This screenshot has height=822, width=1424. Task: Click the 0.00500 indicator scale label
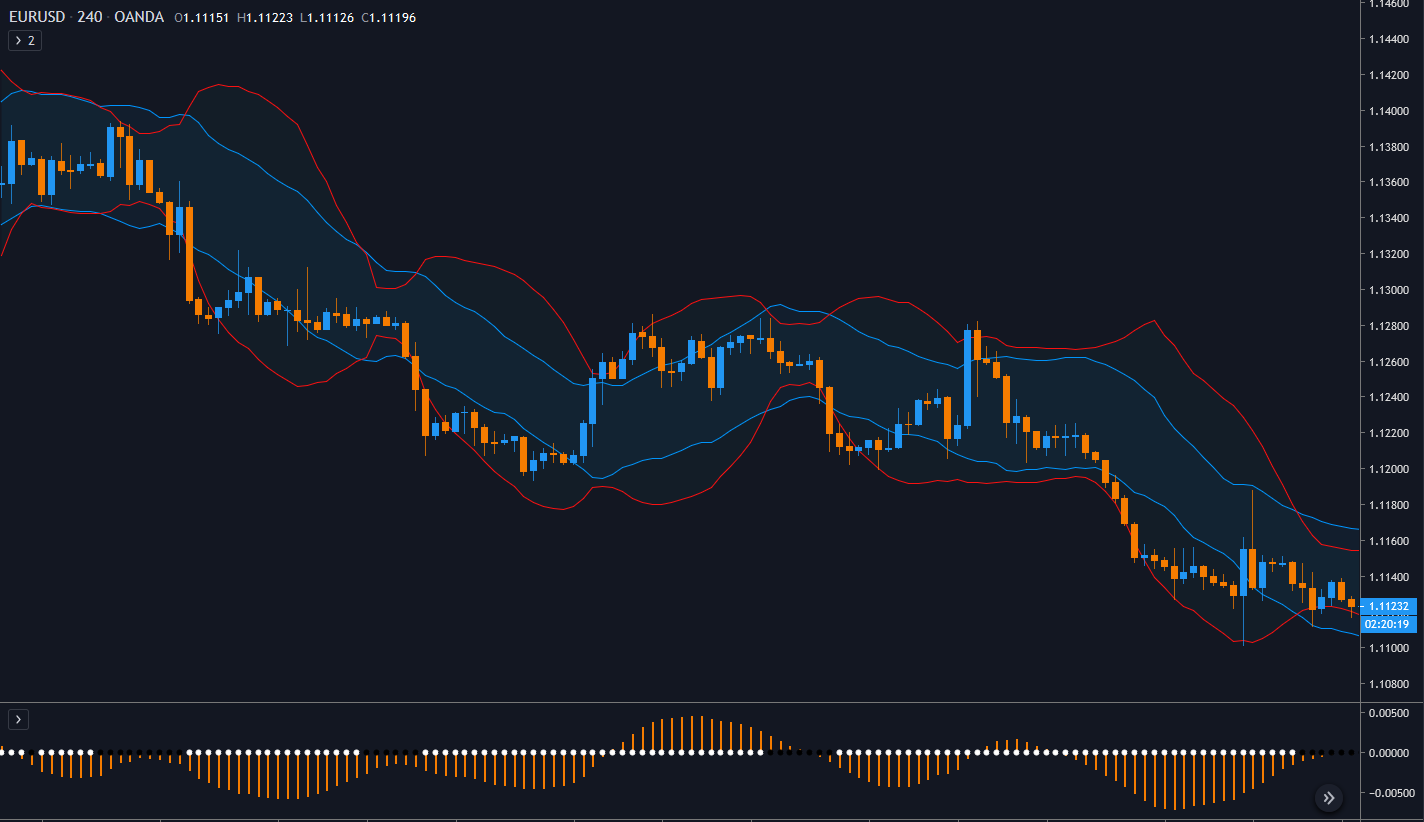(x=1390, y=713)
